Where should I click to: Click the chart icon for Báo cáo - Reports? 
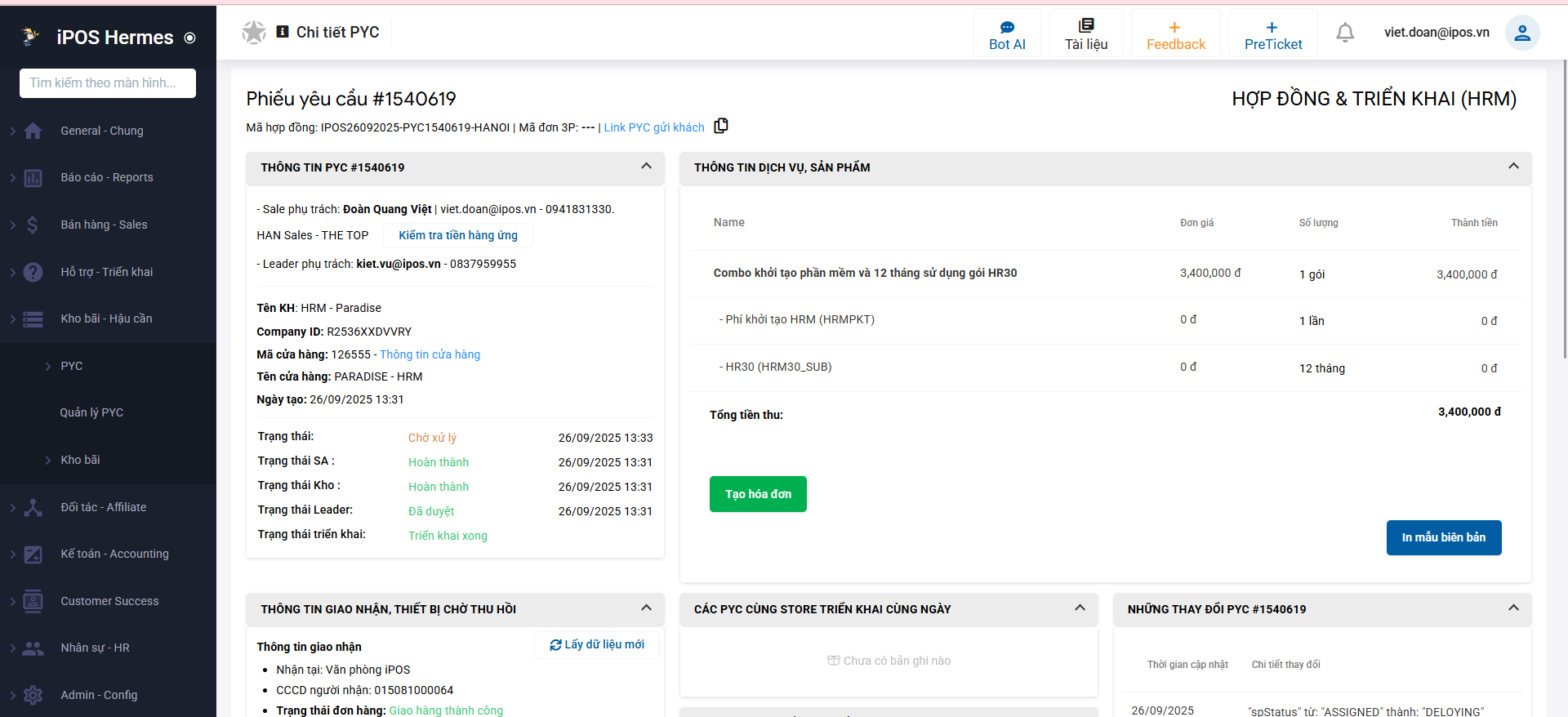pos(33,178)
